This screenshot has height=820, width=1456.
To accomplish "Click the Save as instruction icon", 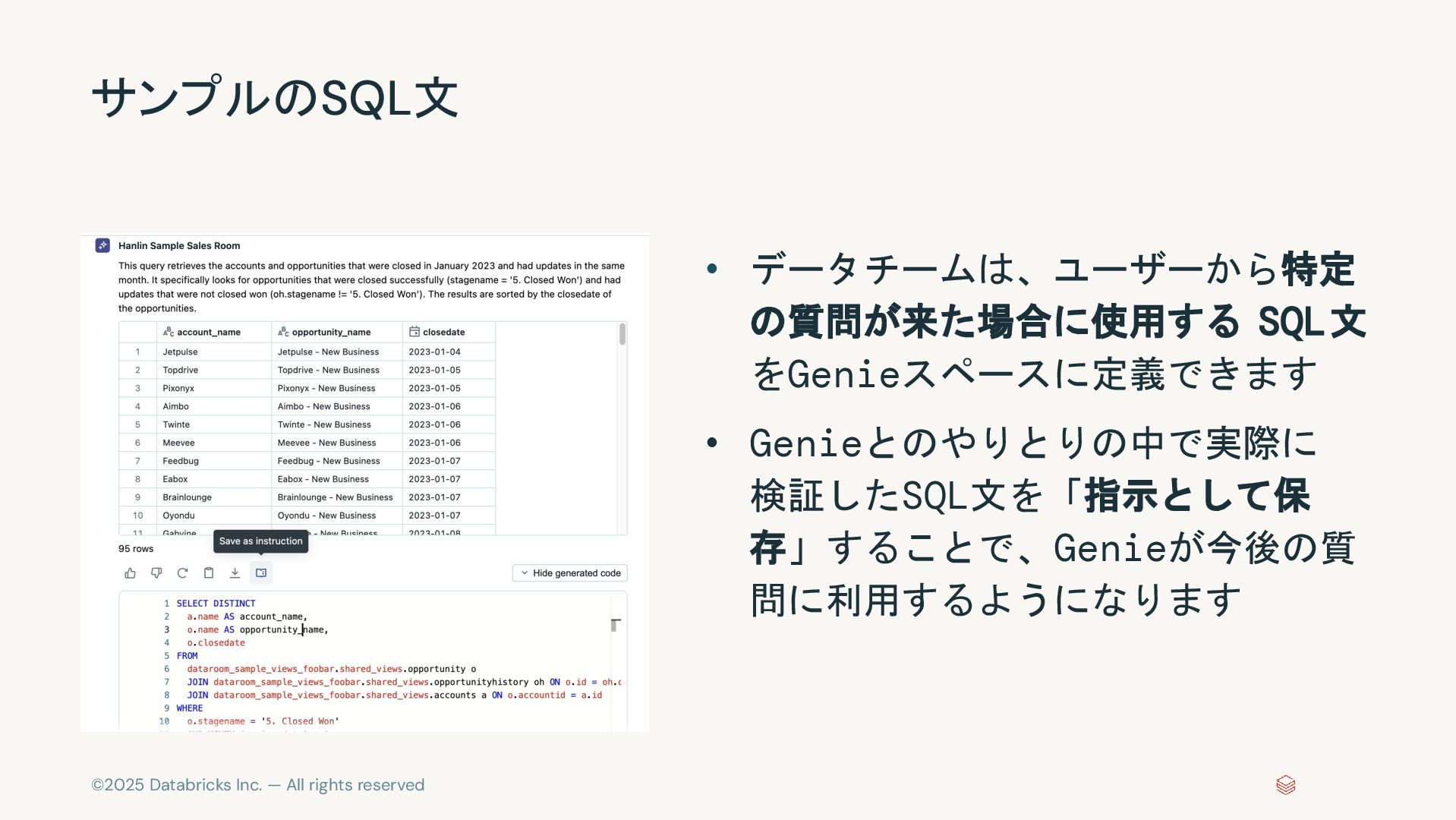I will coord(261,573).
